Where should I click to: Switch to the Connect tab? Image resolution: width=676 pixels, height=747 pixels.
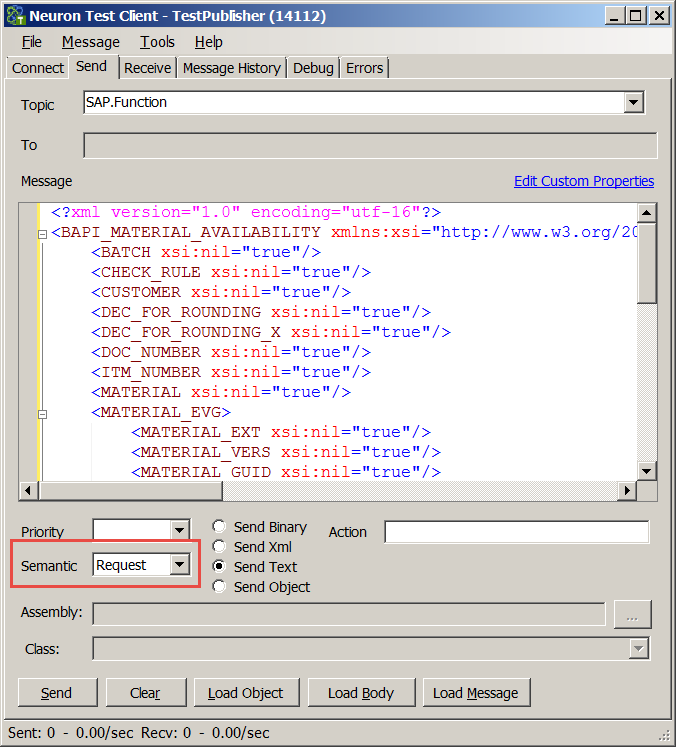[38, 68]
